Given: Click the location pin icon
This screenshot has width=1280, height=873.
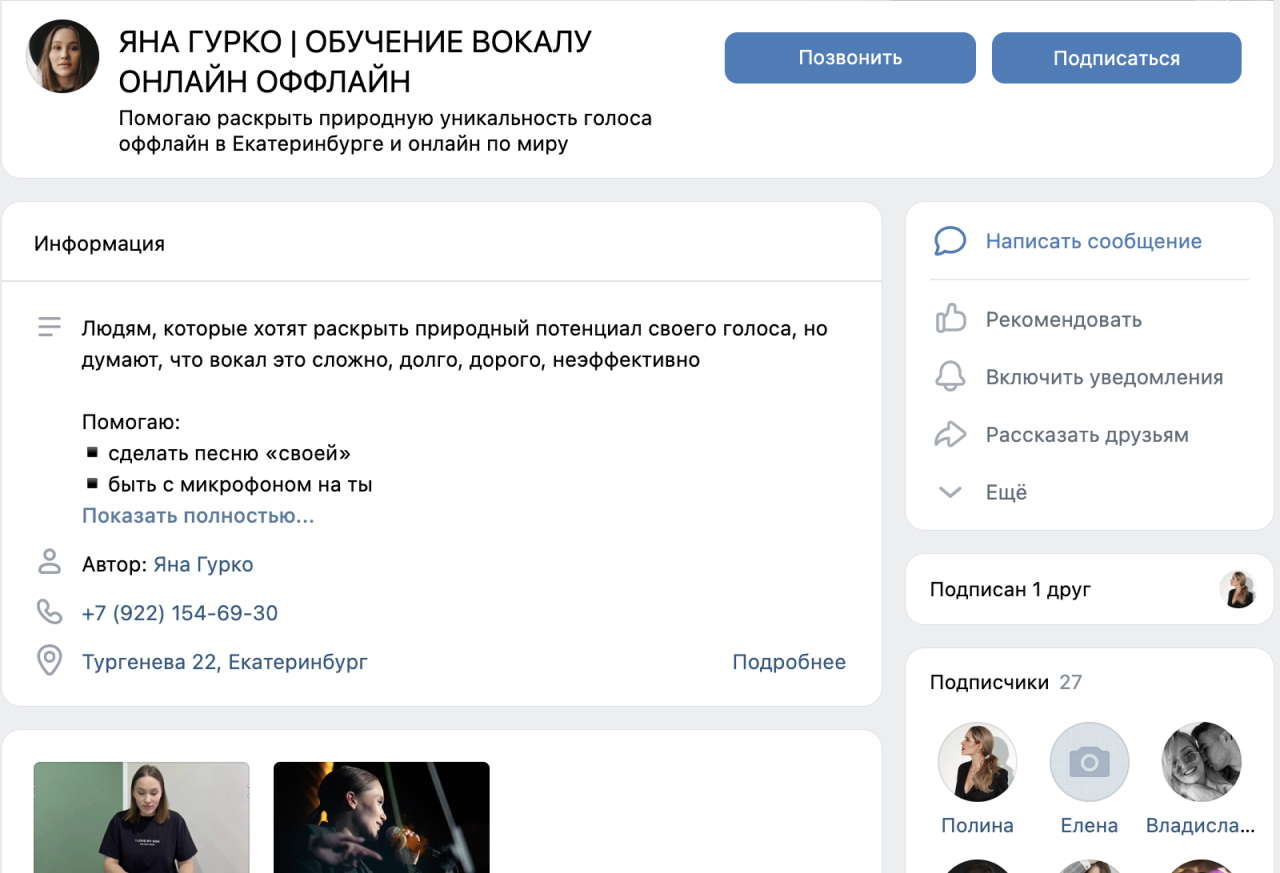Looking at the screenshot, I should coord(49,661).
